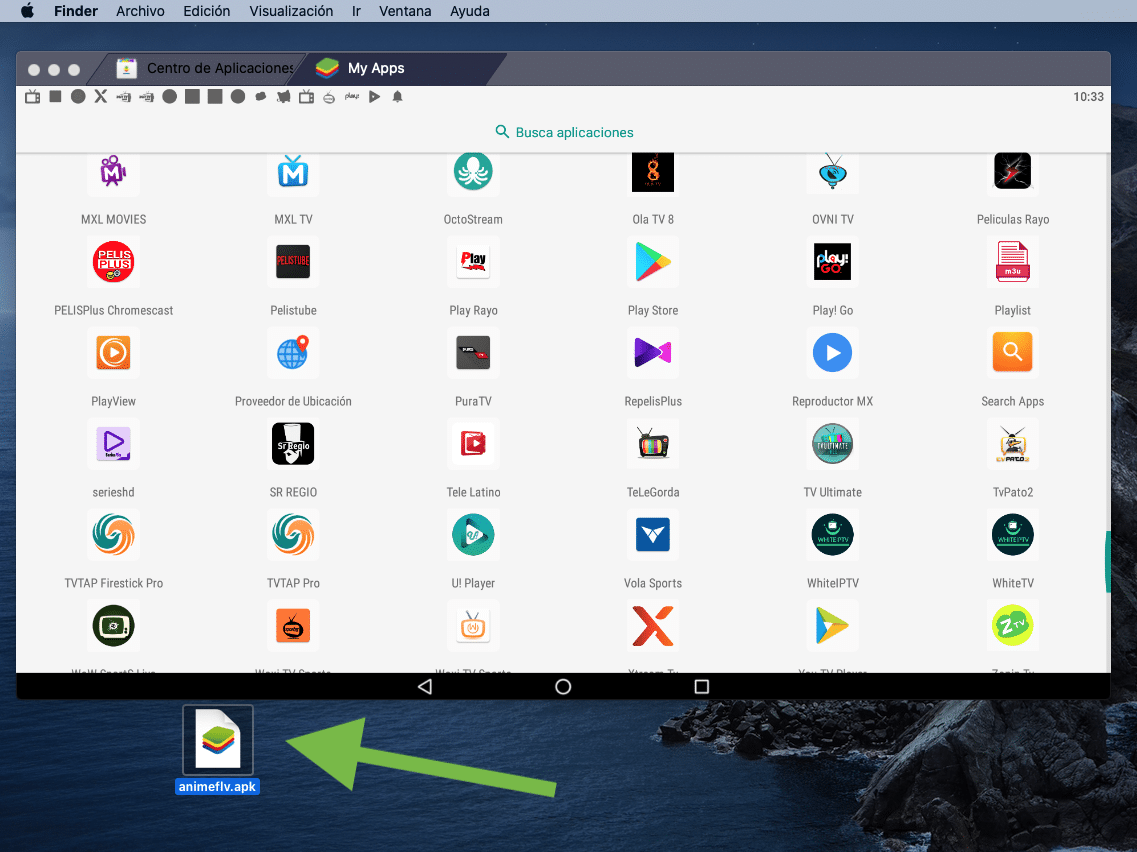Open Search Apps

point(1012,352)
